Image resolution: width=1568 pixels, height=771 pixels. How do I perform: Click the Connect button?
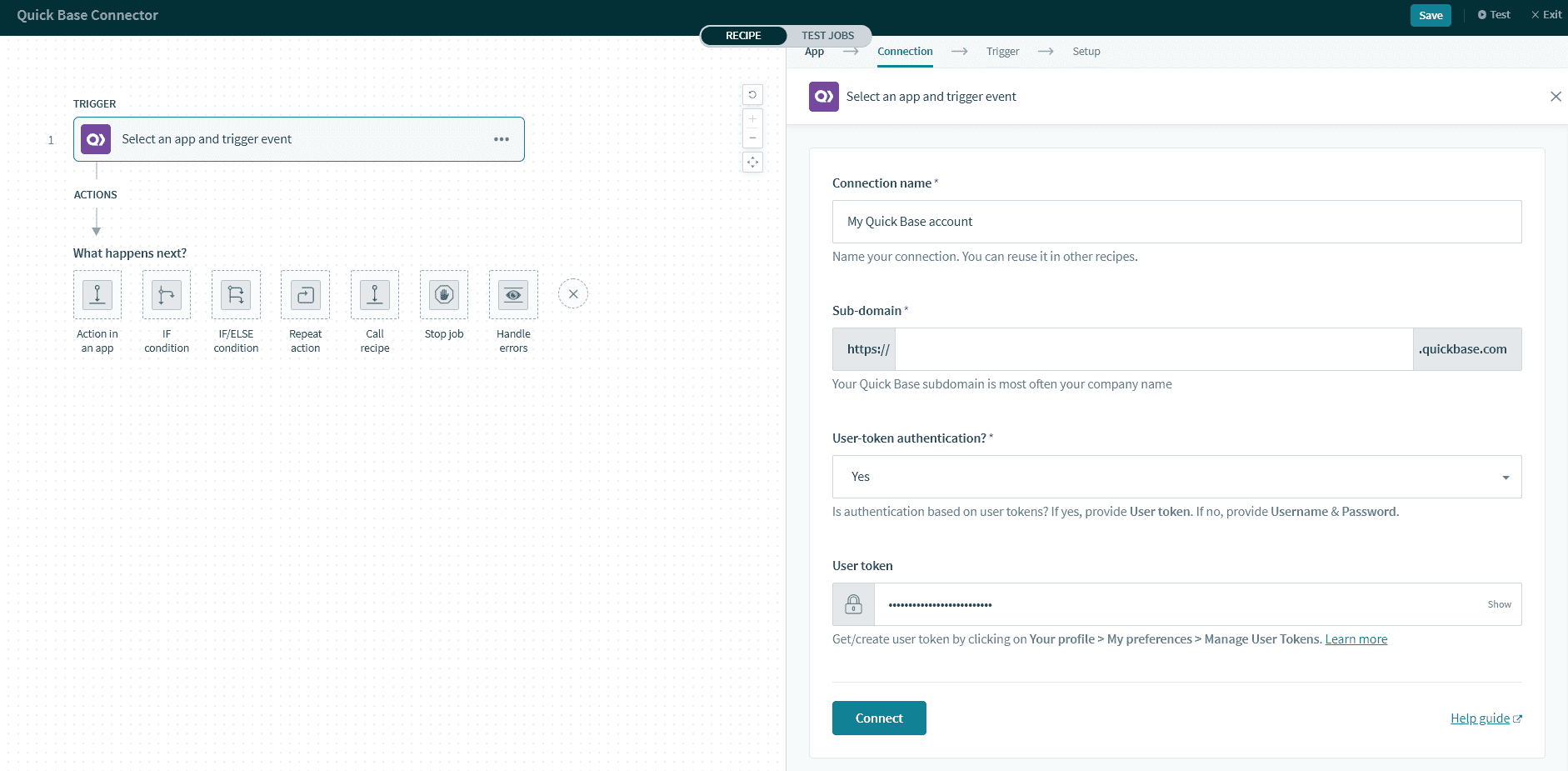click(879, 718)
